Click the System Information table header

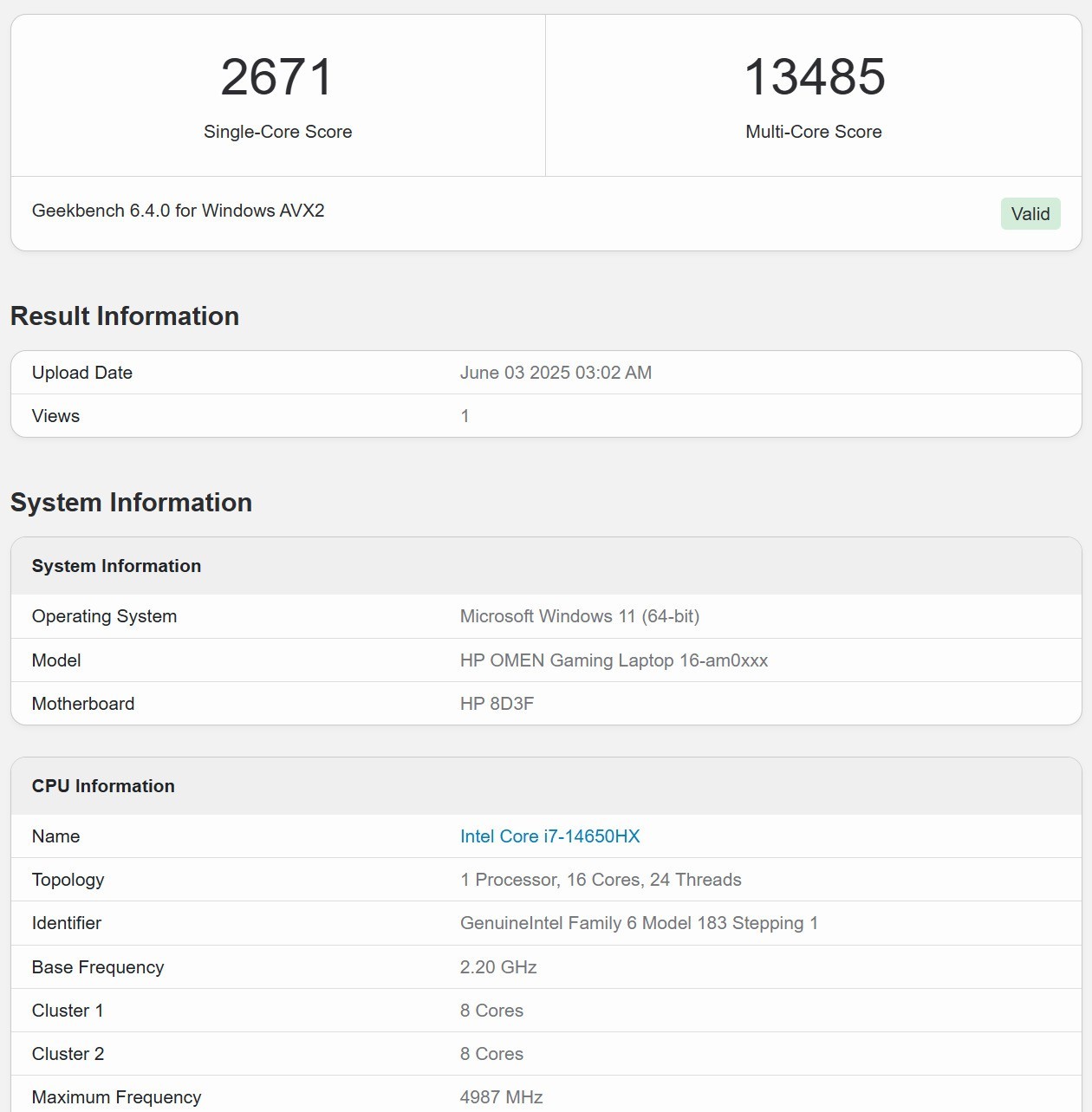coord(116,566)
